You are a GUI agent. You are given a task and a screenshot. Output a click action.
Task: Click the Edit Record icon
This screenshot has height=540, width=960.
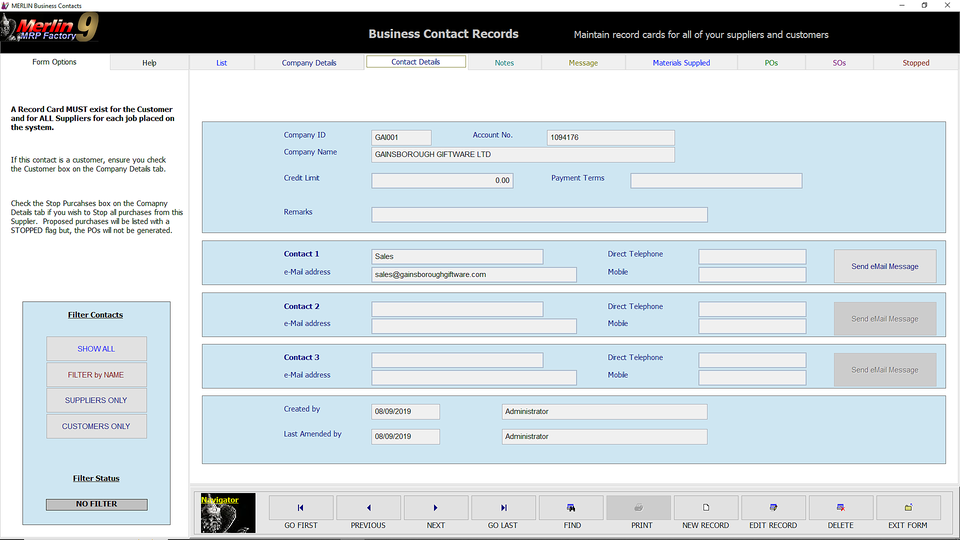tap(773, 508)
